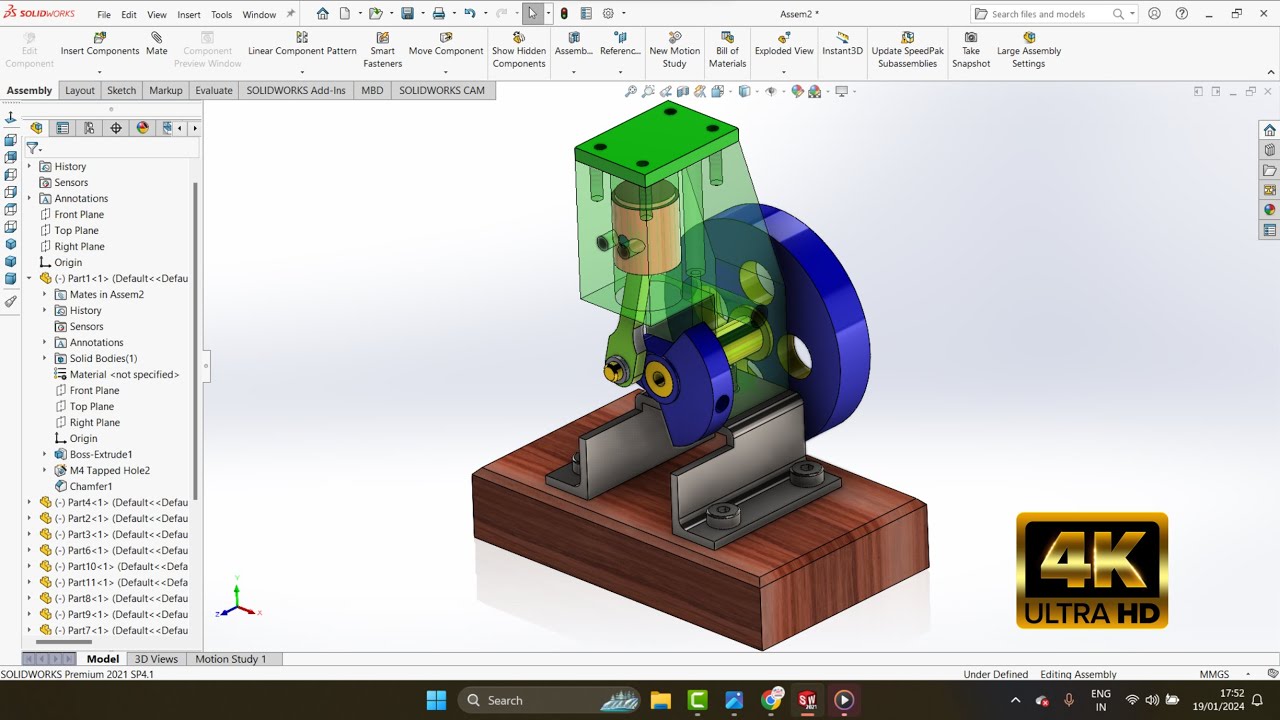Pin the menu bar pushpin
Screen dimensions: 1280x720
pos(290,14)
